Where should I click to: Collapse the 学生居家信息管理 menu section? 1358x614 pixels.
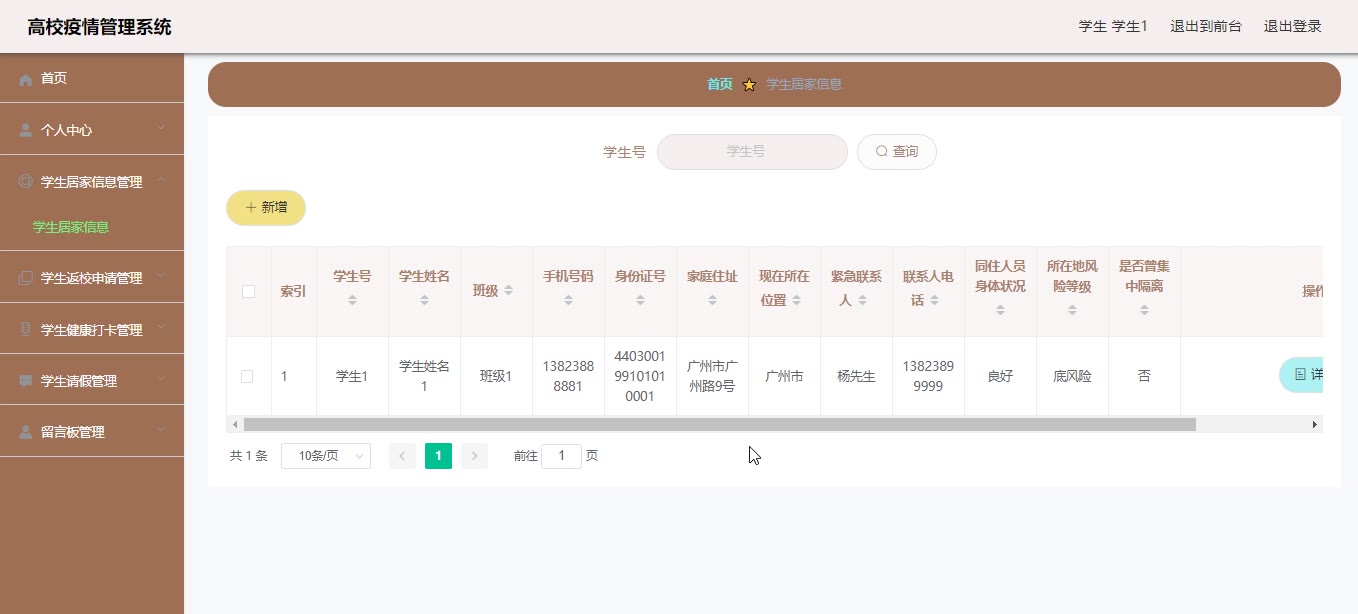(x=161, y=181)
